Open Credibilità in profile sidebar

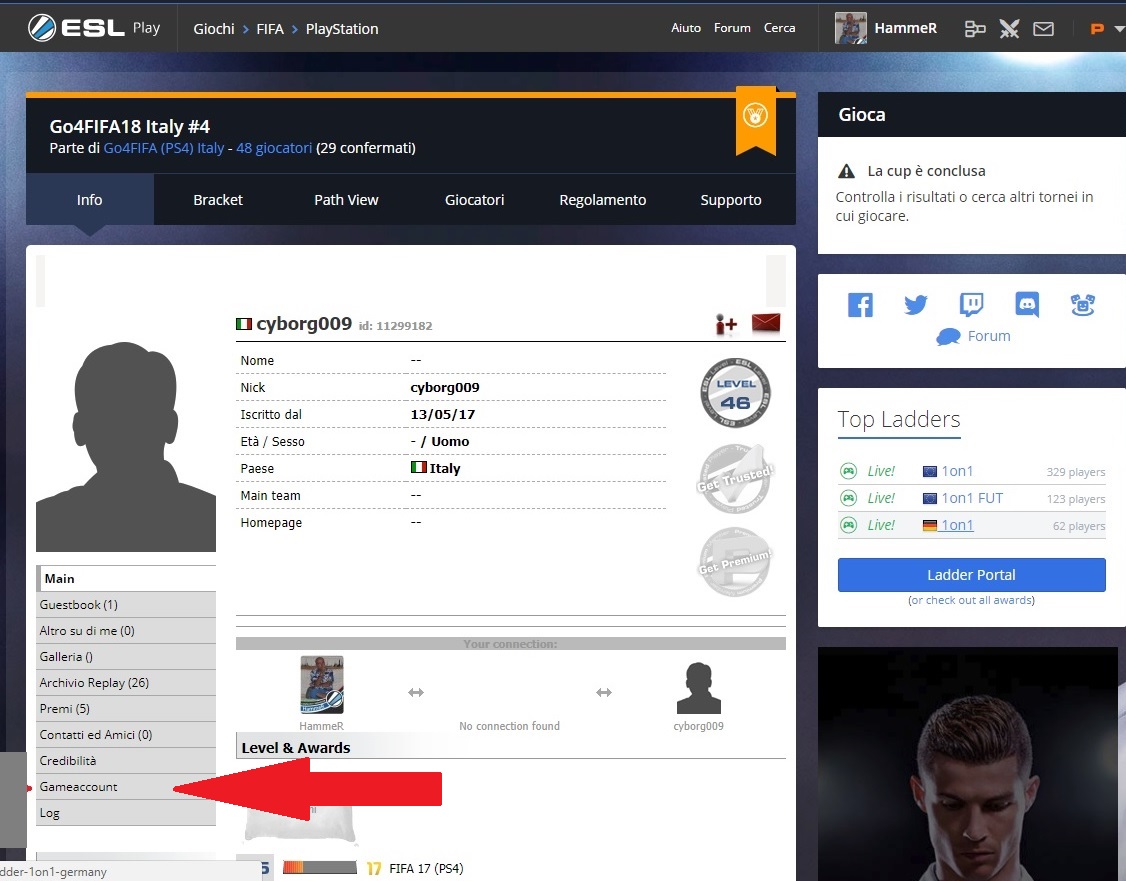coord(126,760)
